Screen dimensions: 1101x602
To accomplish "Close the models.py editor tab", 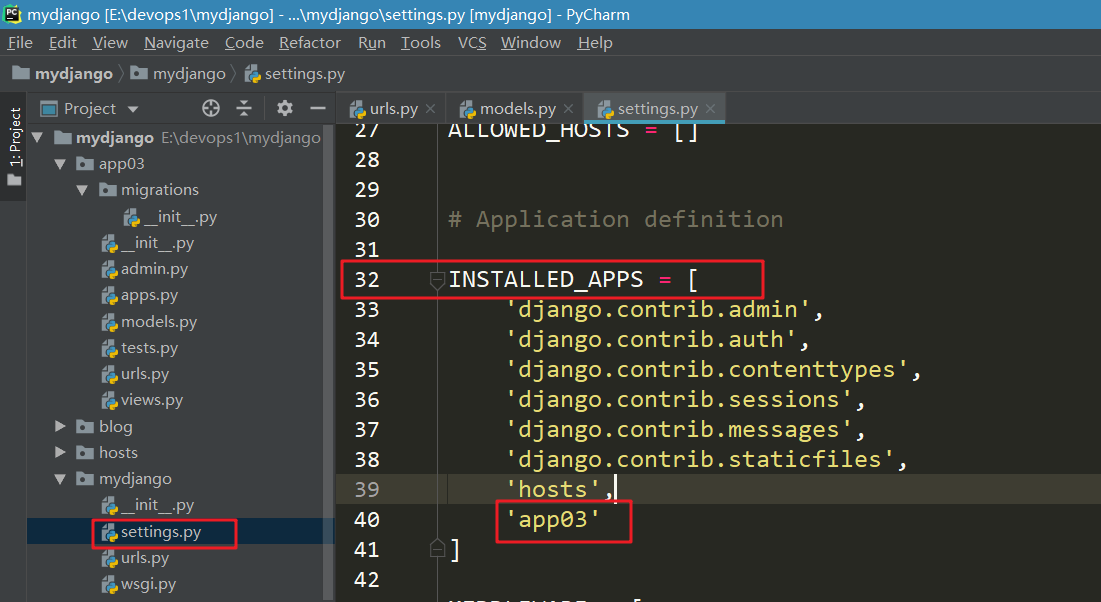I will click(x=568, y=109).
